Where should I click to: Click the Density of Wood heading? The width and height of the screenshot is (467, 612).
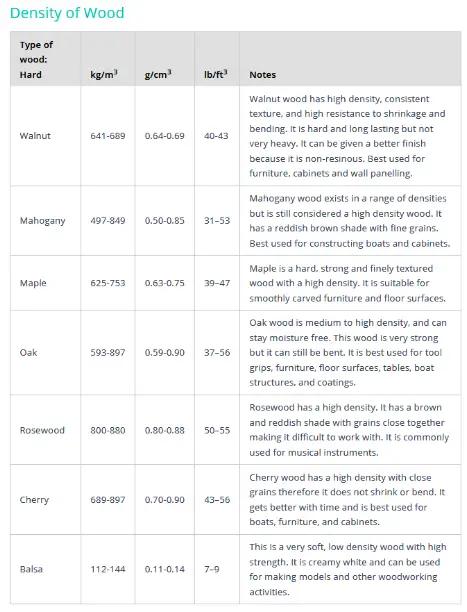point(67,13)
